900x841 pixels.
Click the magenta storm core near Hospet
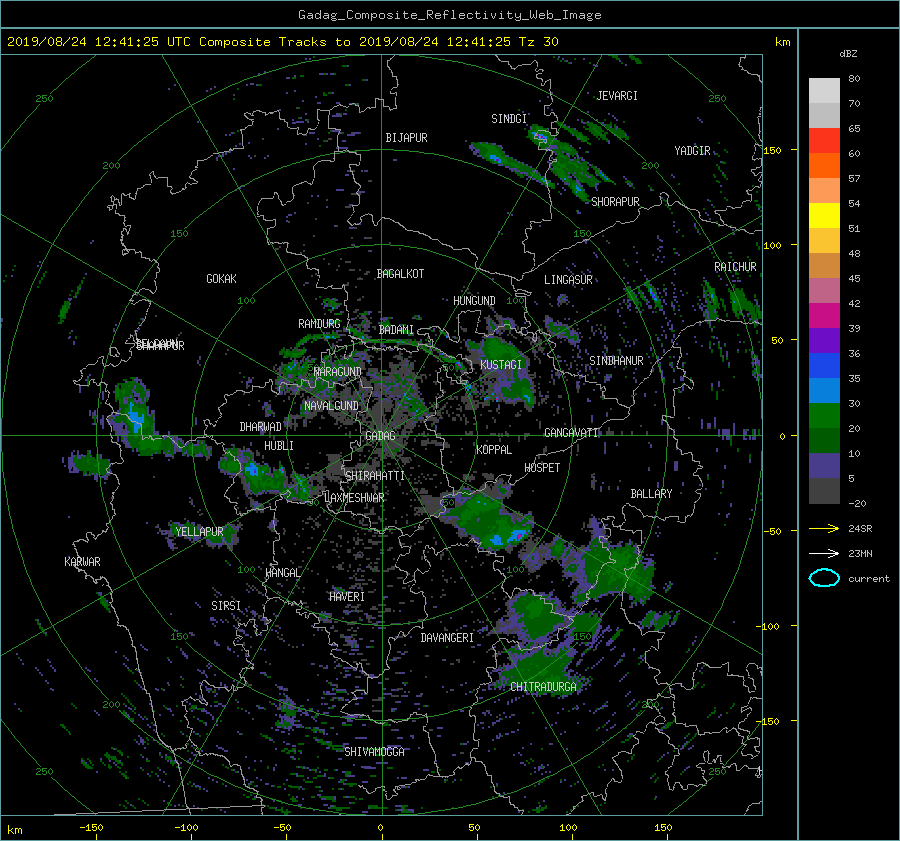[518, 536]
